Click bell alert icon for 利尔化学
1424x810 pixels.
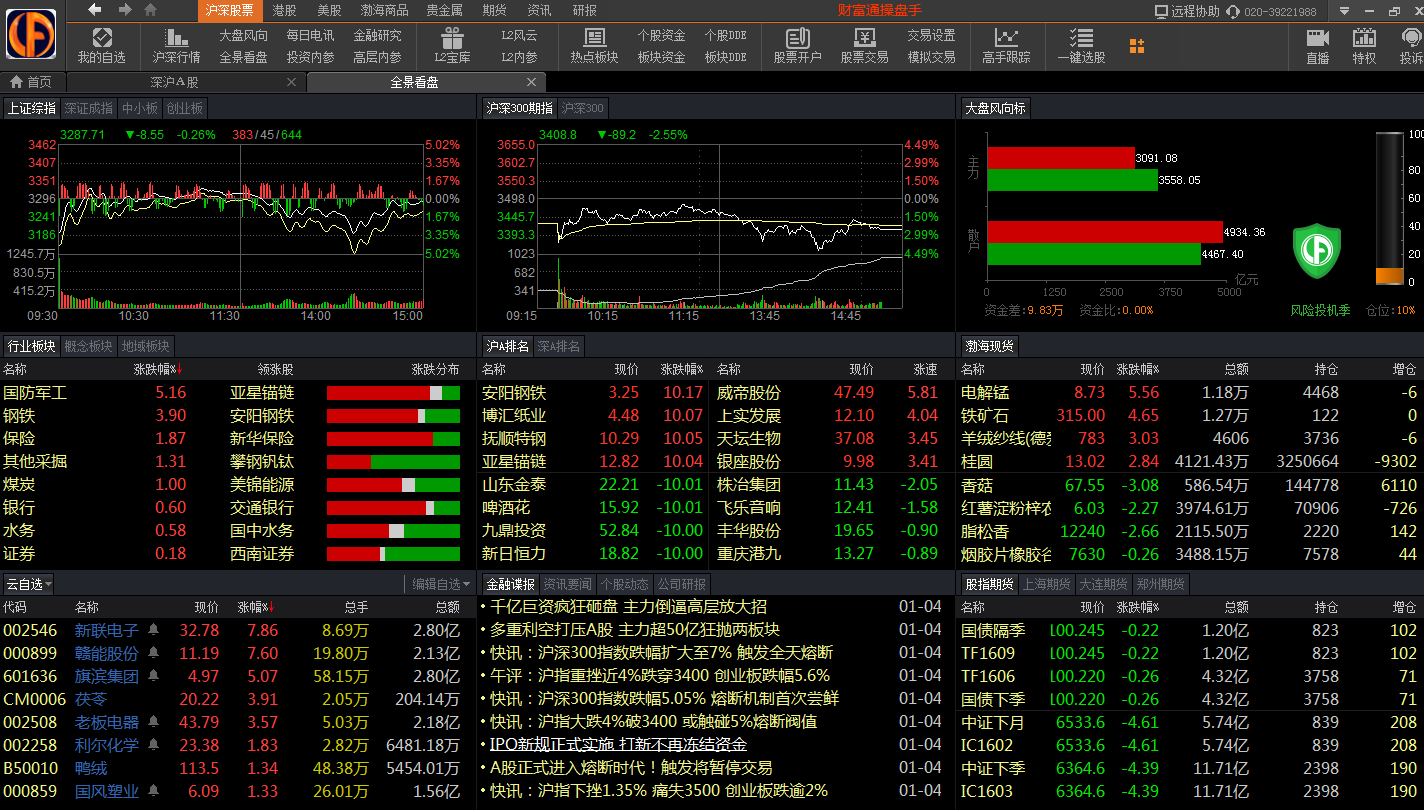(x=153, y=745)
